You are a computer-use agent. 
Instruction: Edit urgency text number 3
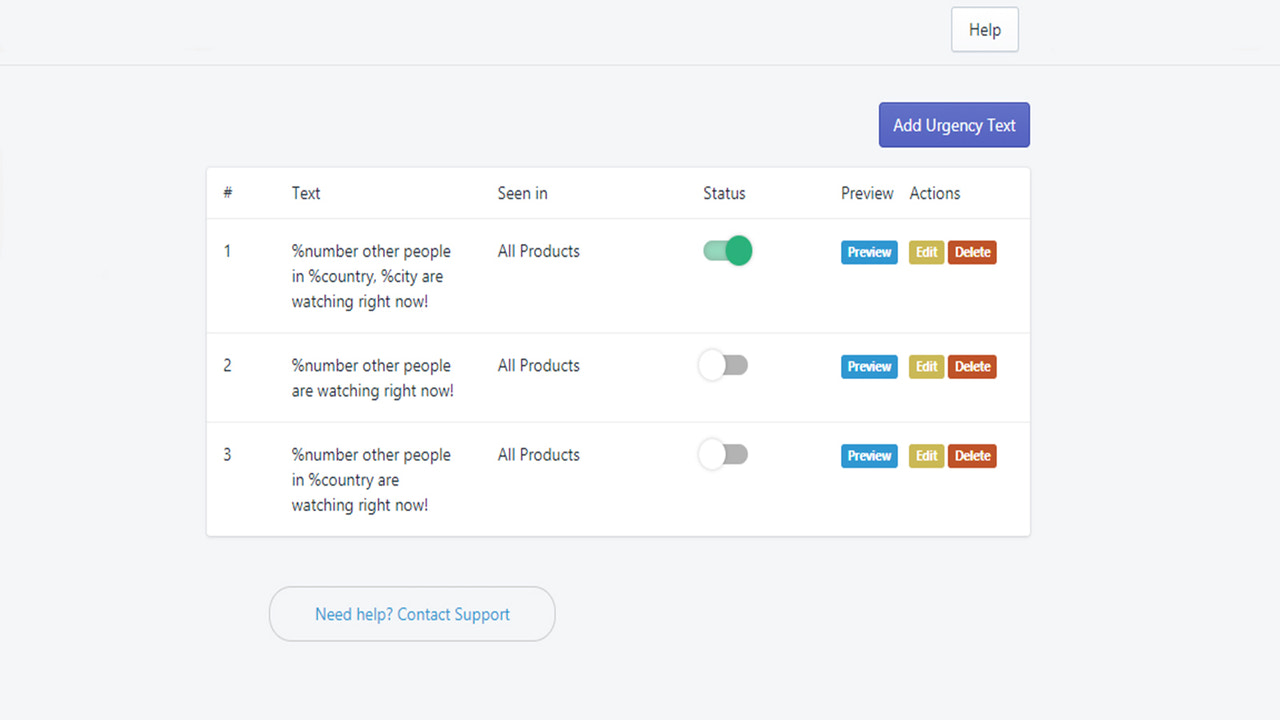(x=926, y=456)
